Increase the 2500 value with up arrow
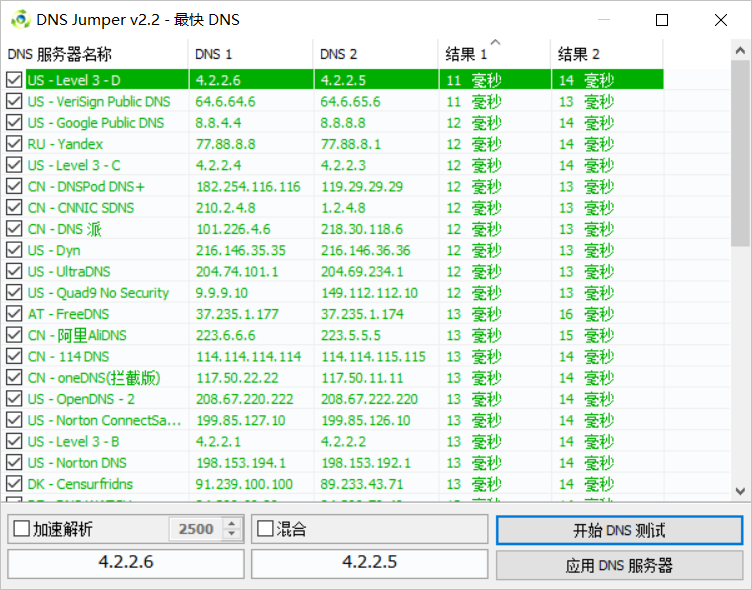The image size is (752, 590). [x=232, y=524]
